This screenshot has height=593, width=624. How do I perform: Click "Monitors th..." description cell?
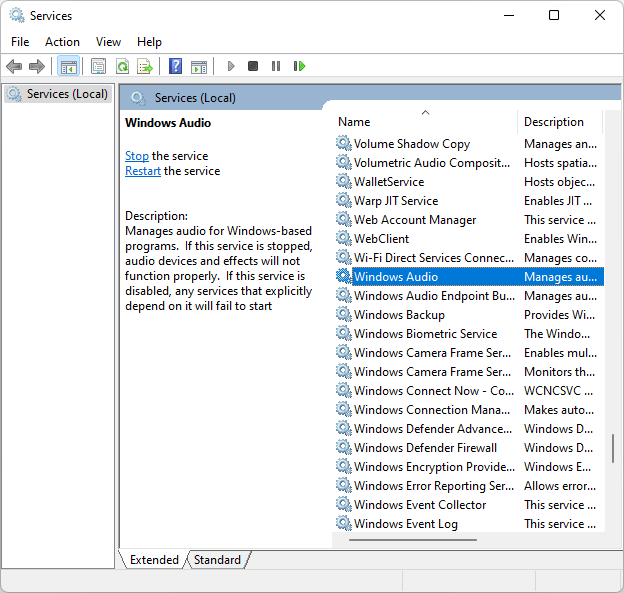click(x=560, y=372)
